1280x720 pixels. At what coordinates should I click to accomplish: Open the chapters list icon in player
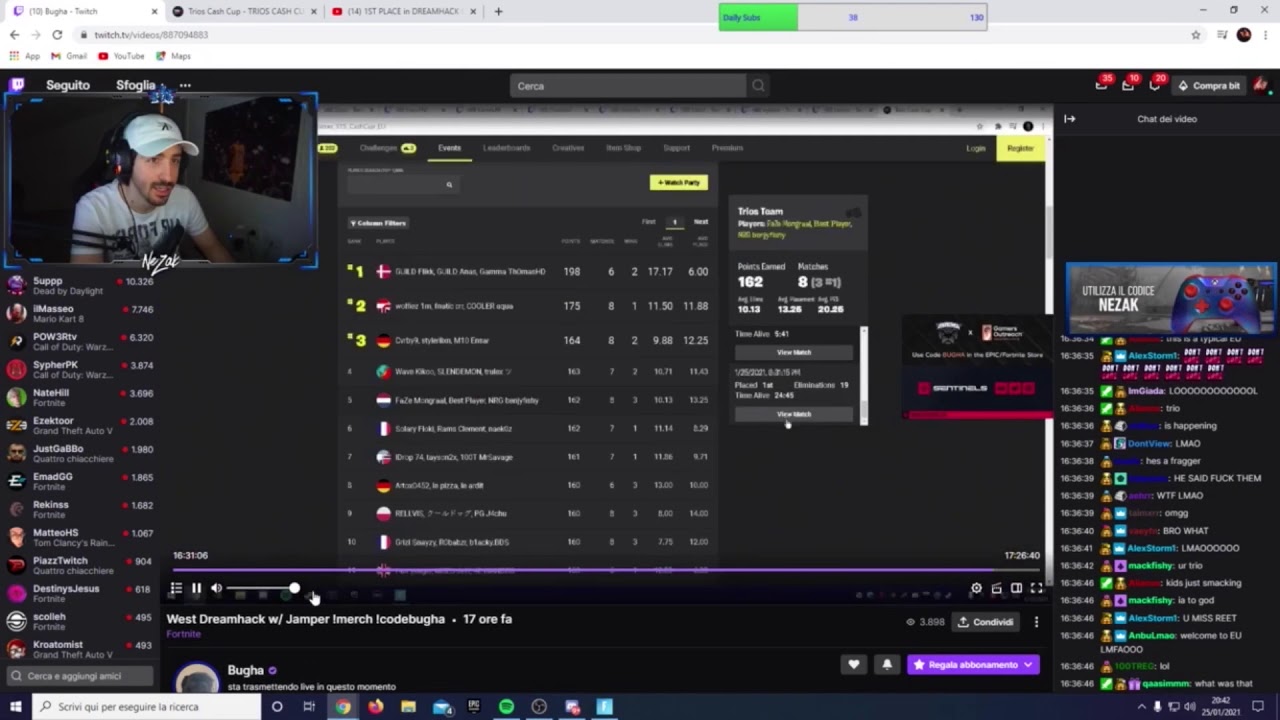coord(176,589)
